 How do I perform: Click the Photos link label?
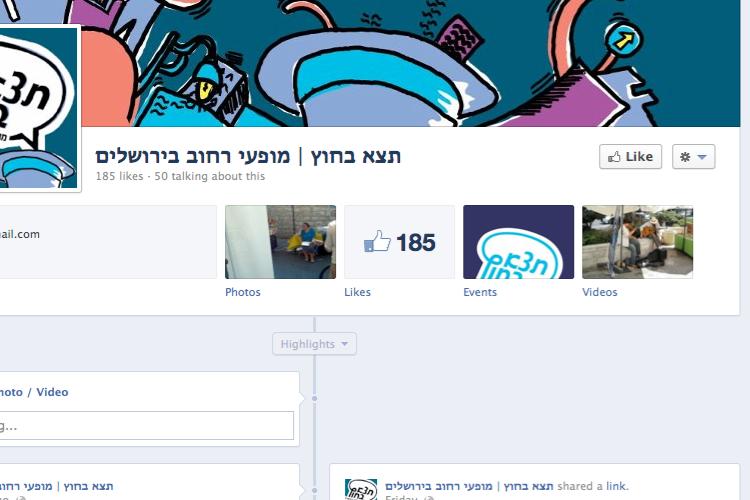[x=243, y=292]
